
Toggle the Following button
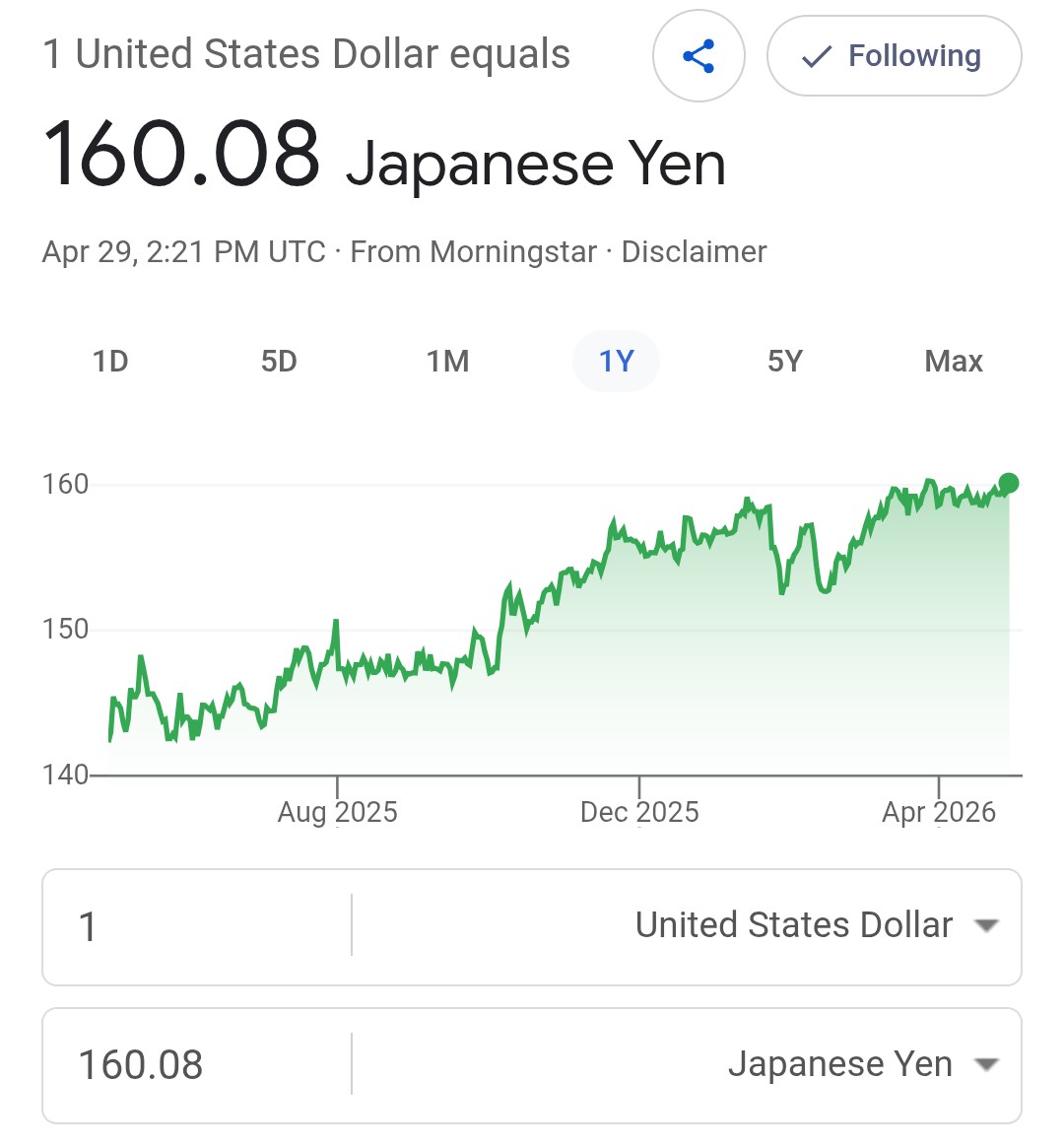click(x=894, y=56)
